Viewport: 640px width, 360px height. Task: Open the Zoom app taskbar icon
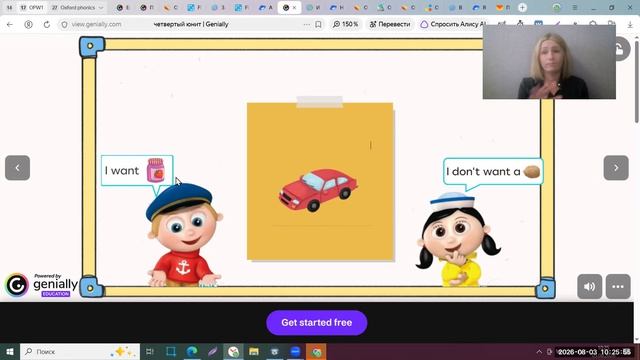[x=295, y=351]
